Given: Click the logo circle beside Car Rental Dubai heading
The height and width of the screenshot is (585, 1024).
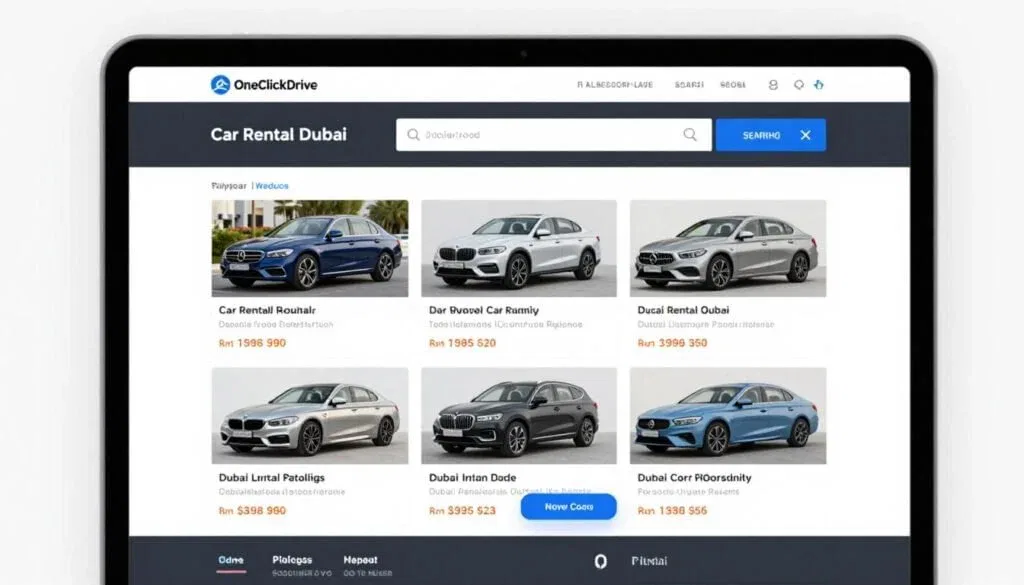Looking at the screenshot, I should [221, 85].
